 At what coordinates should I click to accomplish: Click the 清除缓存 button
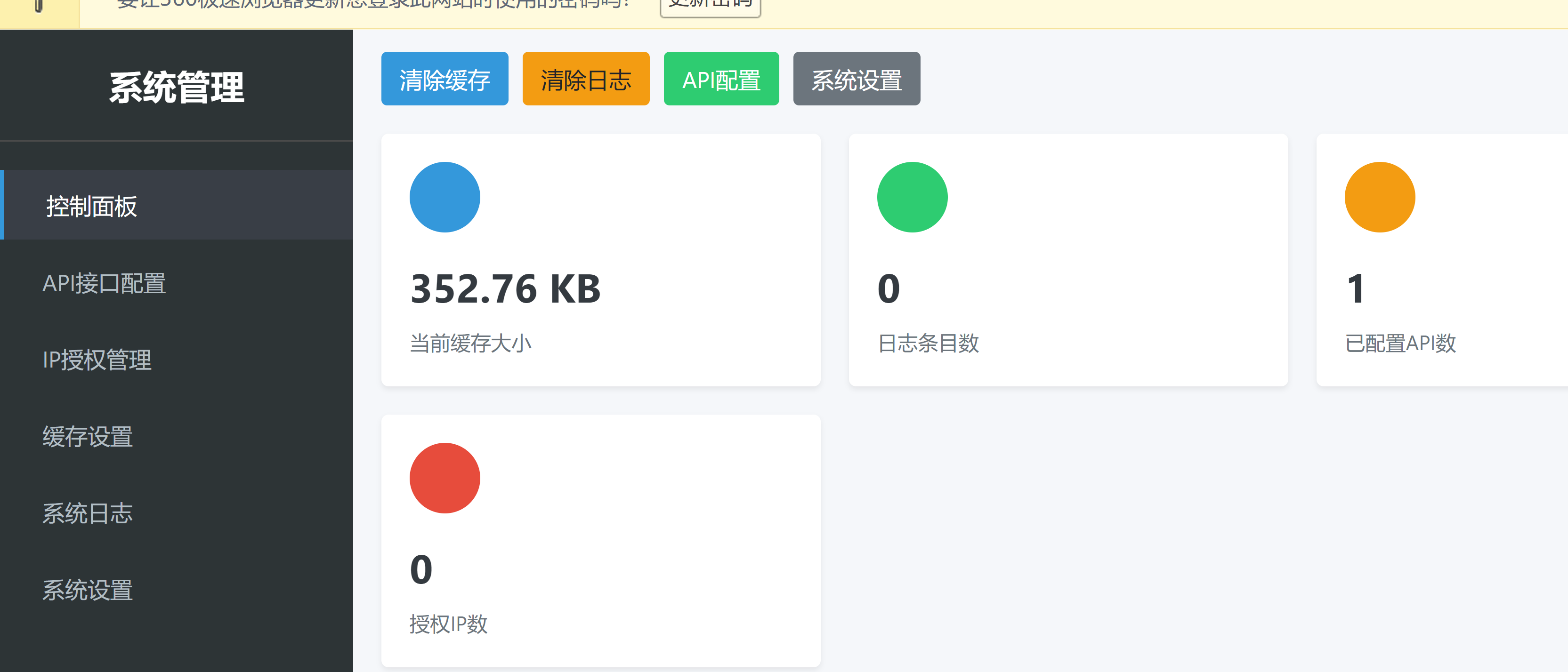click(445, 79)
